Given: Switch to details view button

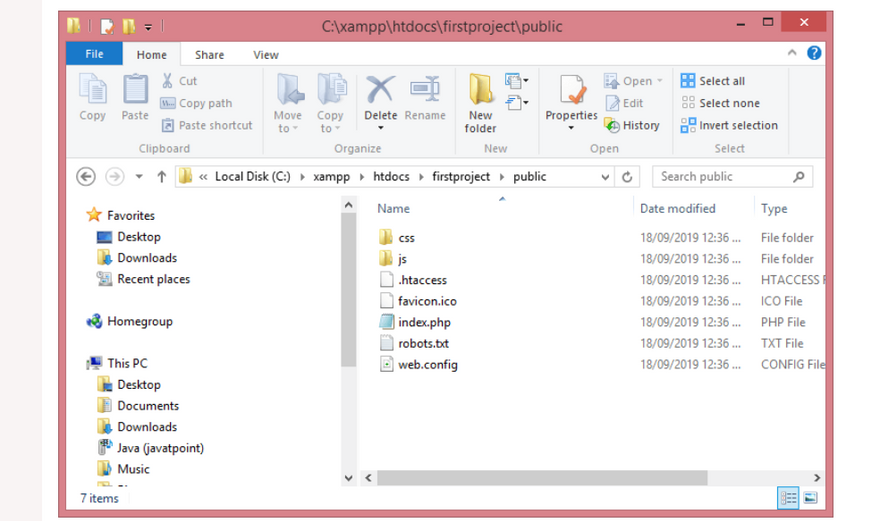Looking at the screenshot, I should (x=788, y=497).
